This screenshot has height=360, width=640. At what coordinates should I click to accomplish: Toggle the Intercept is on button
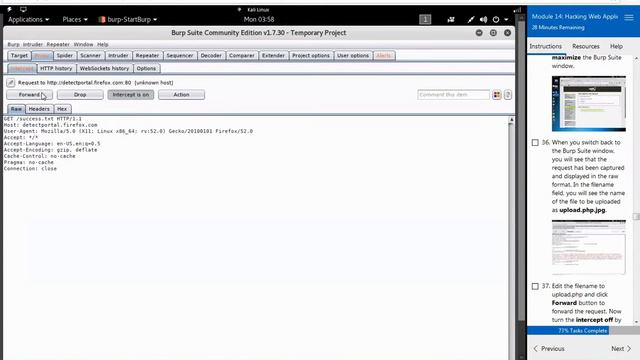pos(131,95)
